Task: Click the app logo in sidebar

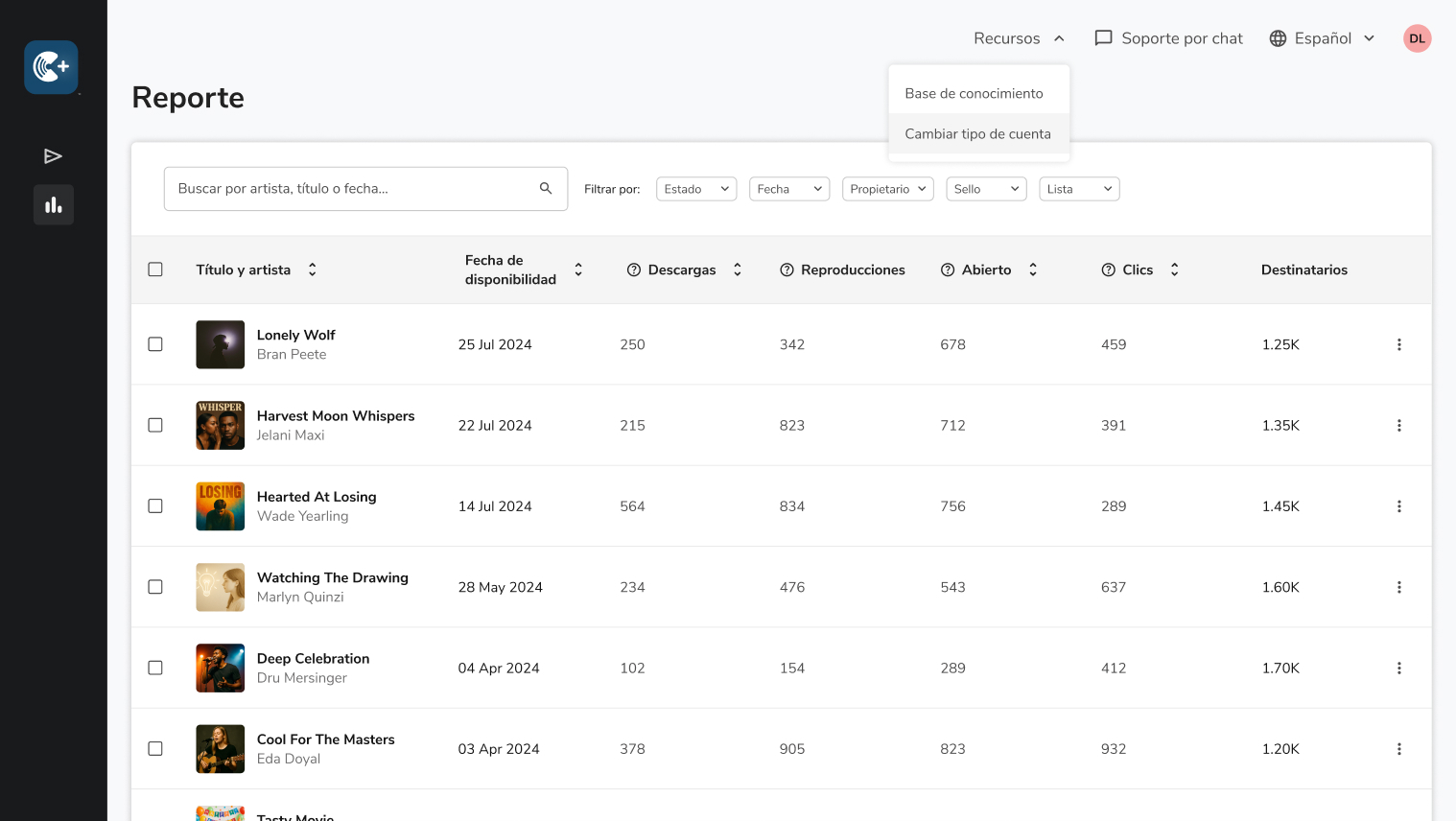Action: coord(52,67)
